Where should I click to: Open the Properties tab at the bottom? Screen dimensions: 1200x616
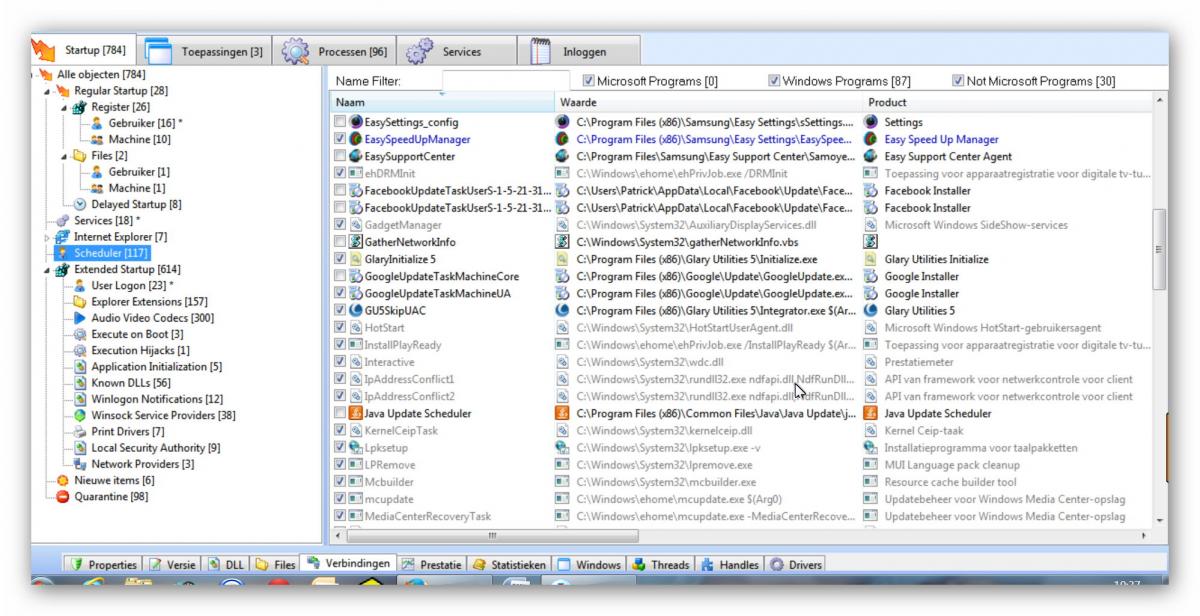[x=104, y=565]
